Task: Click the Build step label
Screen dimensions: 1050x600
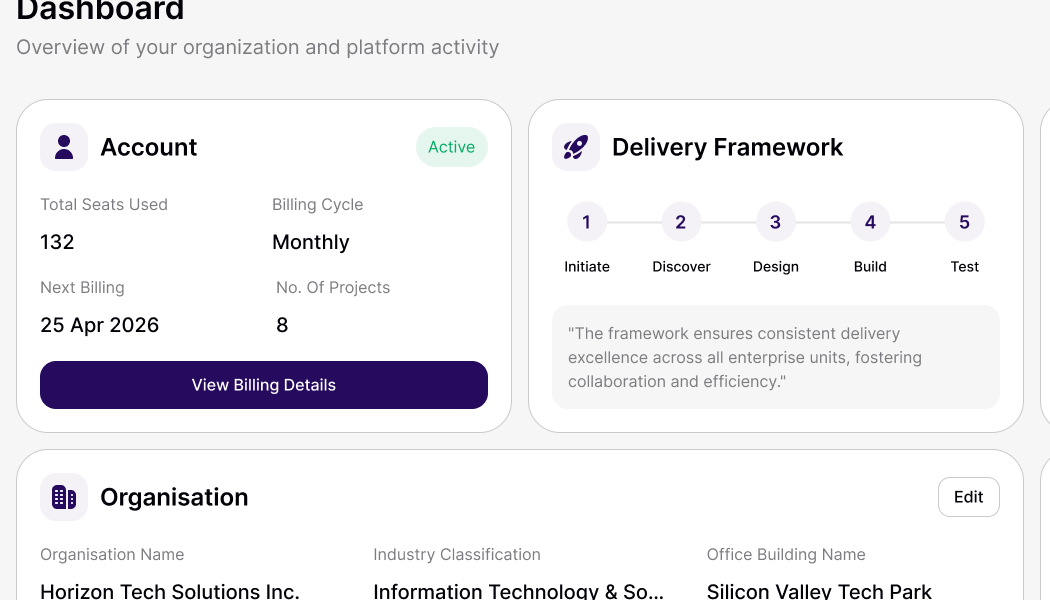Action: coord(870,267)
